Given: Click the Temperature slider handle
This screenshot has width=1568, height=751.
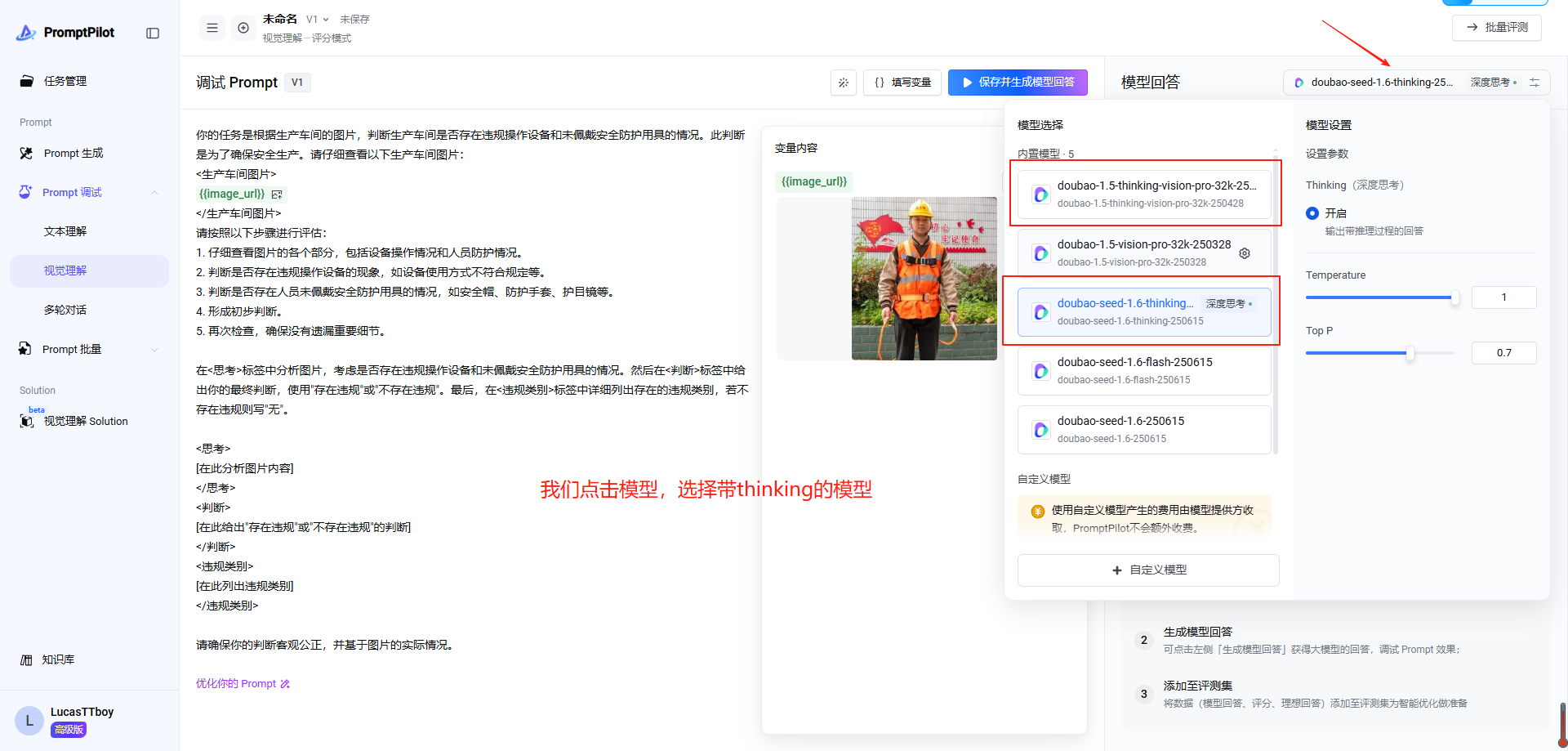Looking at the screenshot, I should coord(1454,298).
